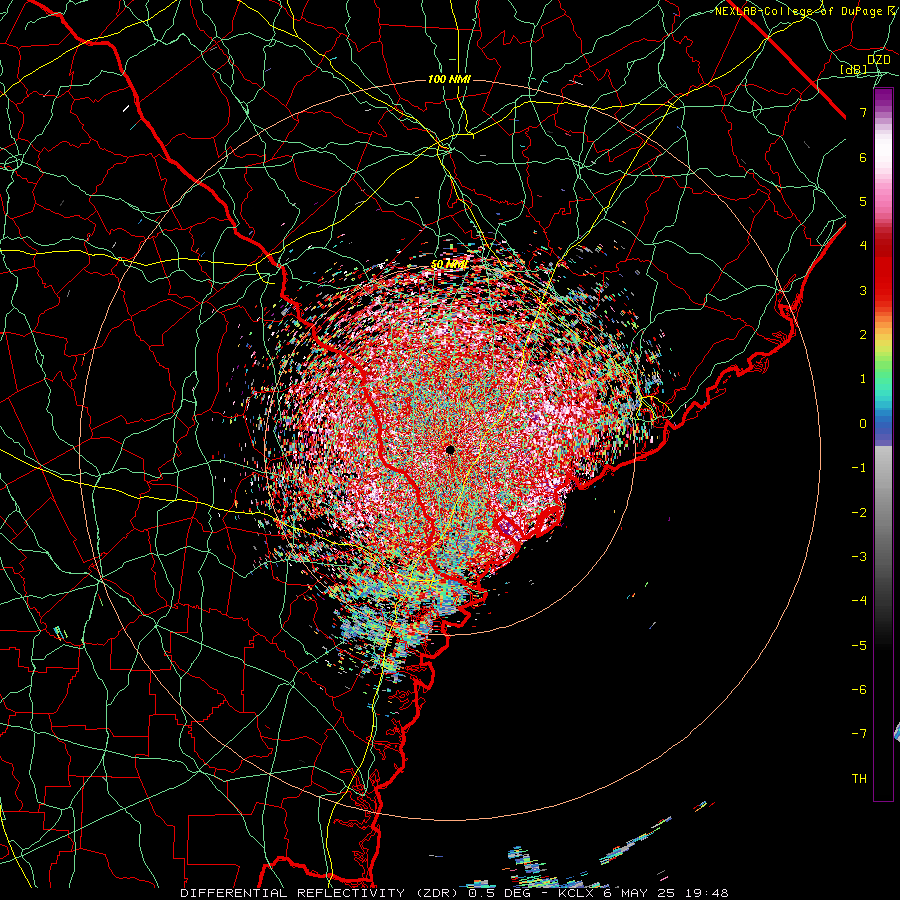Click the "KCLX" station identifier in caption

[577, 893]
